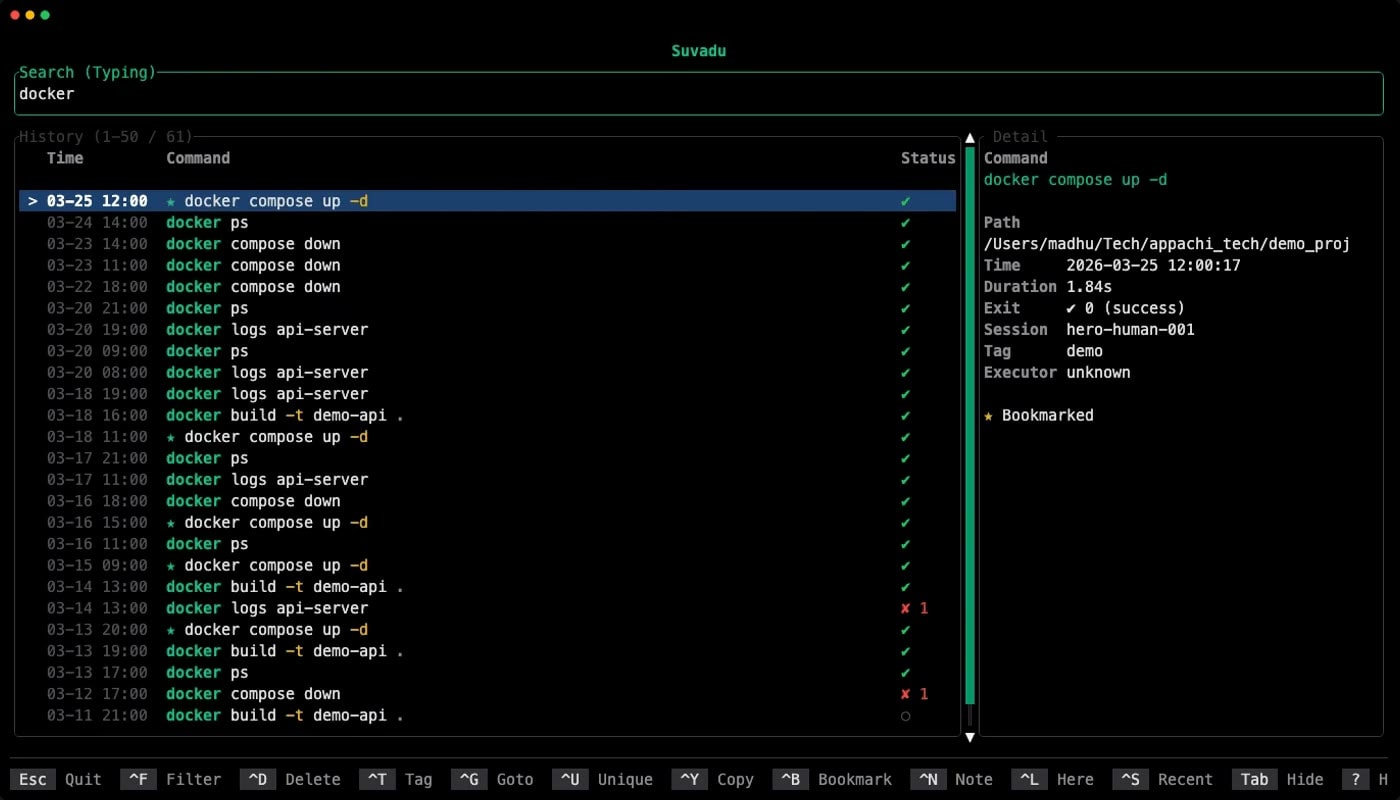Select the 03-20 19:00 docker logs api-server row
The width and height of the screenshot is (1400, 800).
click(488, 330)
